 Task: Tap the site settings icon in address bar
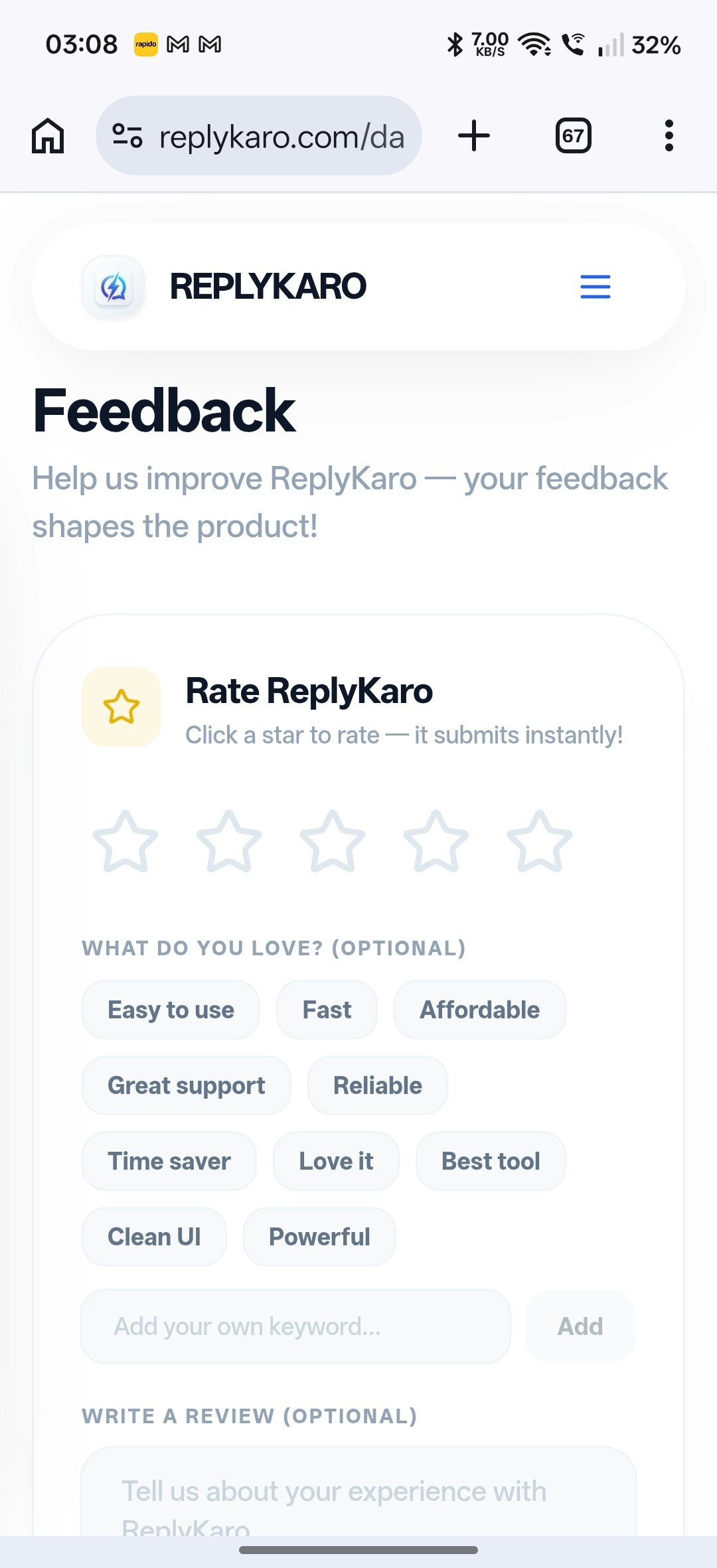pyautogui.click(x=127, y=135)
